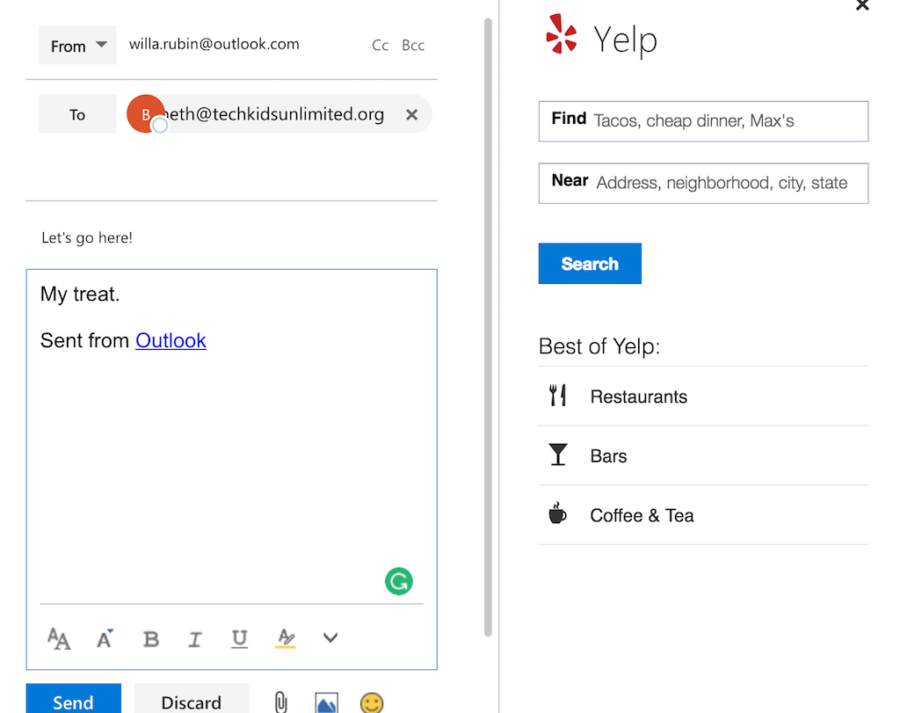Follow the Outlook signature link
The width and height of the screenshot is (900, 713).
click(x=170, y=340)
